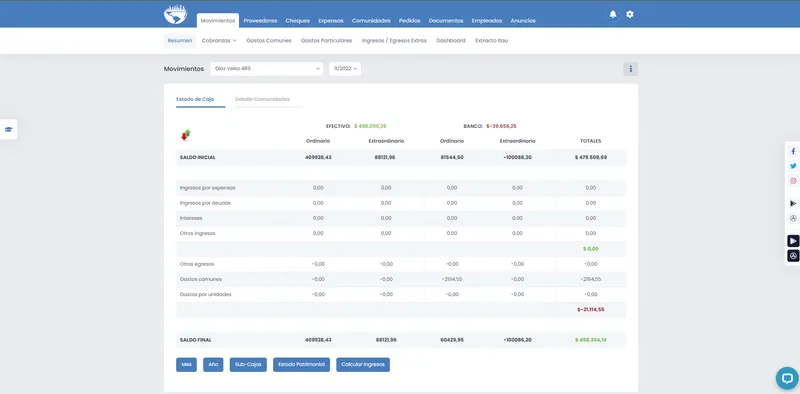Click the Ingresos por deudas row label
800x394 pixels.
(205, 203)
